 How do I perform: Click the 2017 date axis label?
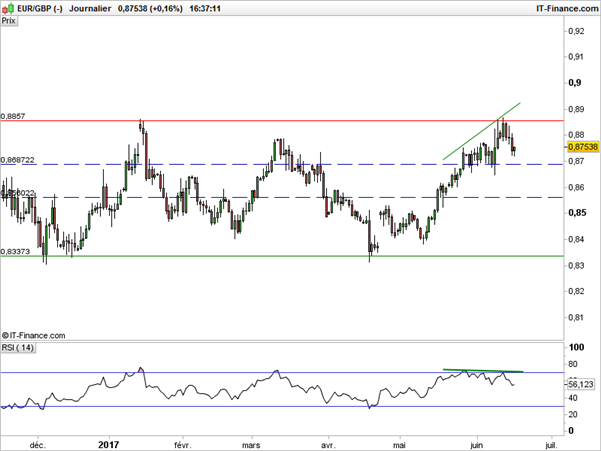108,445
